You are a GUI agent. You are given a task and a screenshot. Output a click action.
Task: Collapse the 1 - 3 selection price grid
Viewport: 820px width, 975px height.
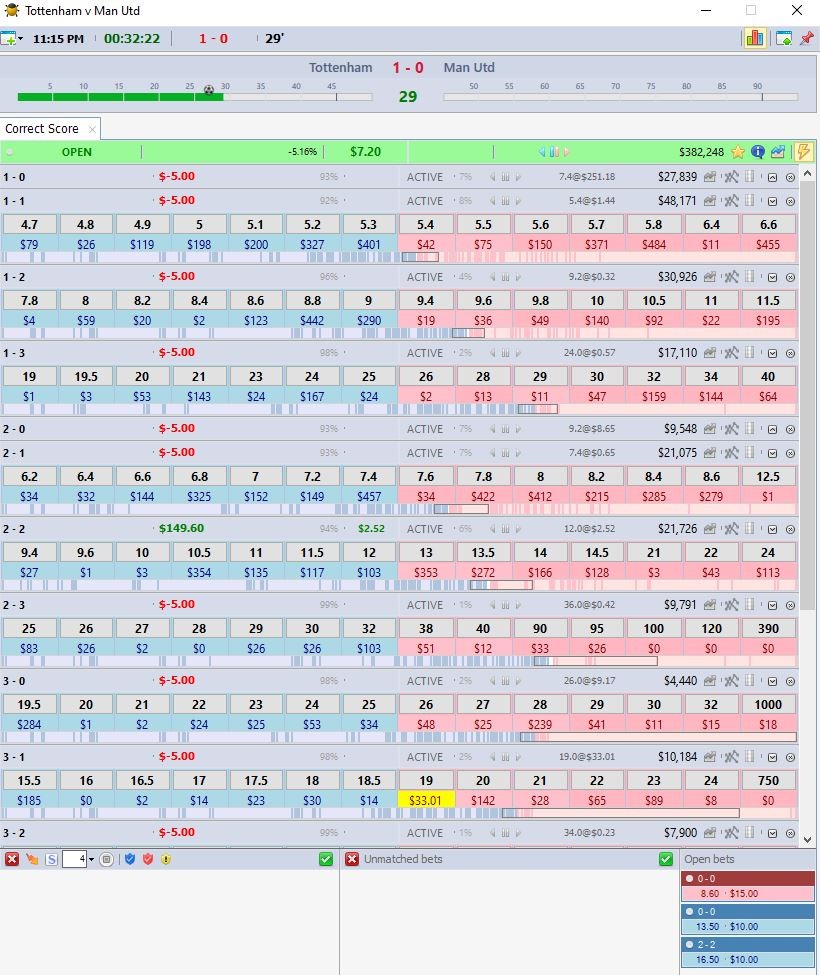[x=772, y=353]
